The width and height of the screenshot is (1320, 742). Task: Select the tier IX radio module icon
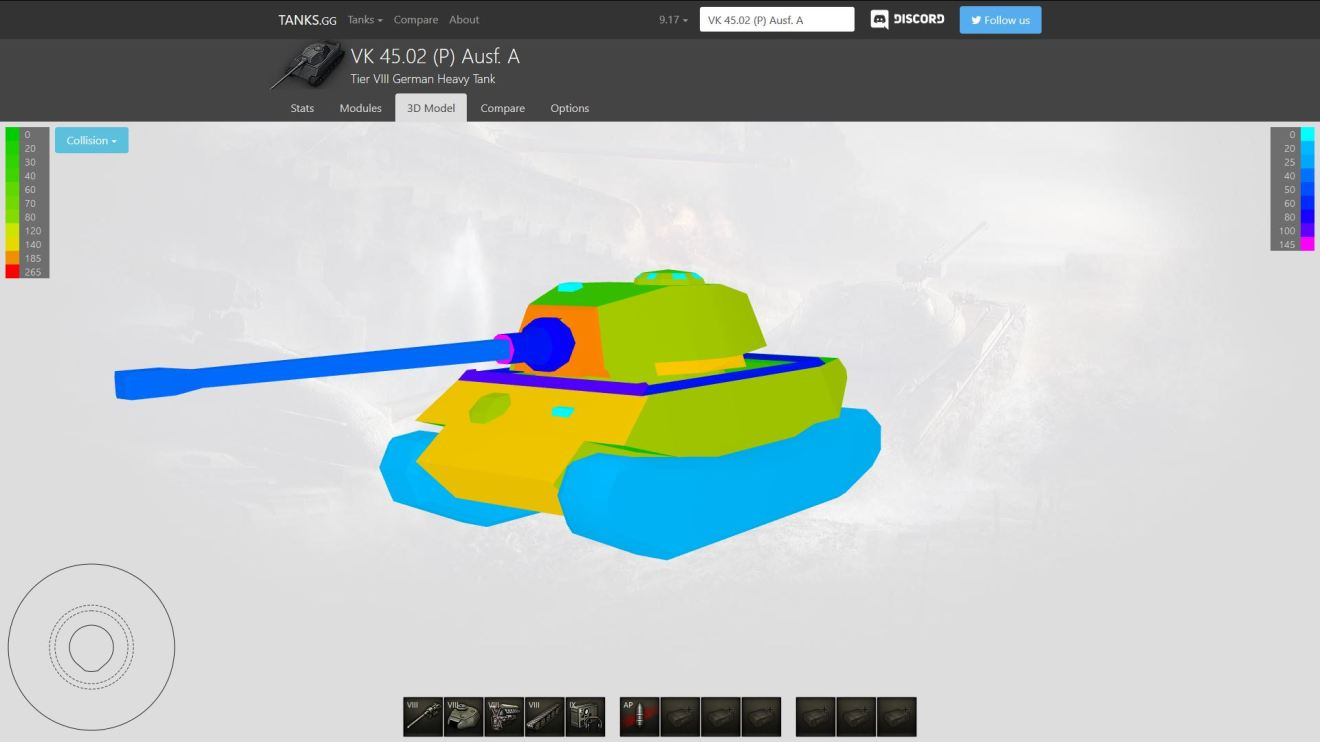pos(585,717)
